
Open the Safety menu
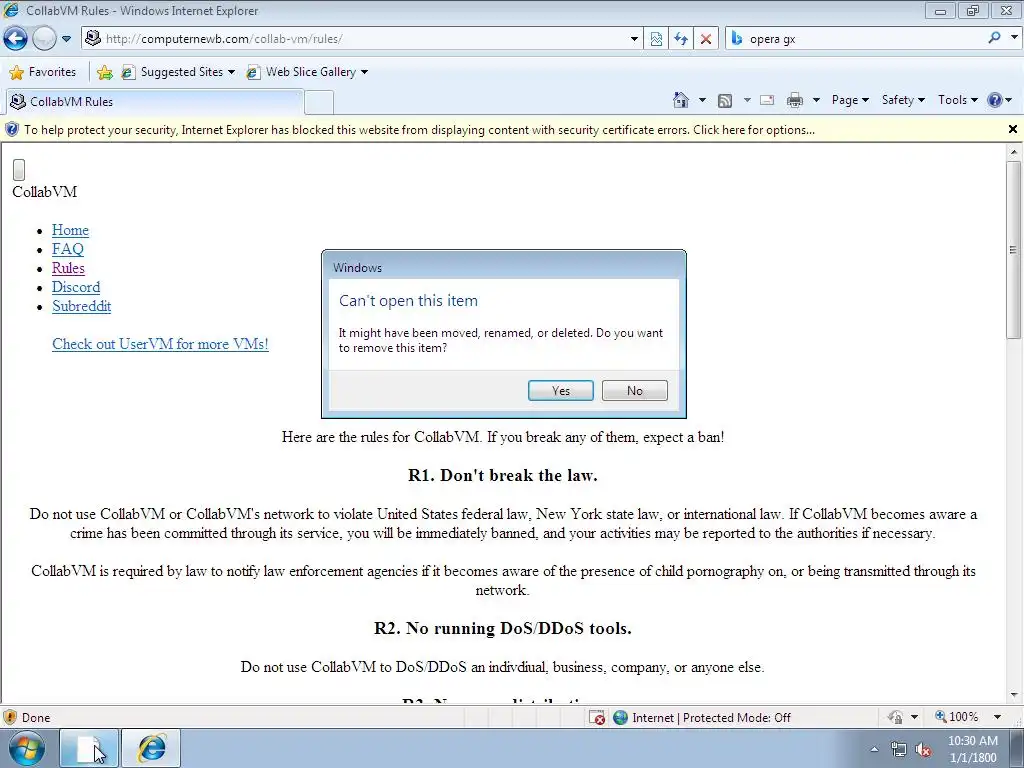click(903, 100)
